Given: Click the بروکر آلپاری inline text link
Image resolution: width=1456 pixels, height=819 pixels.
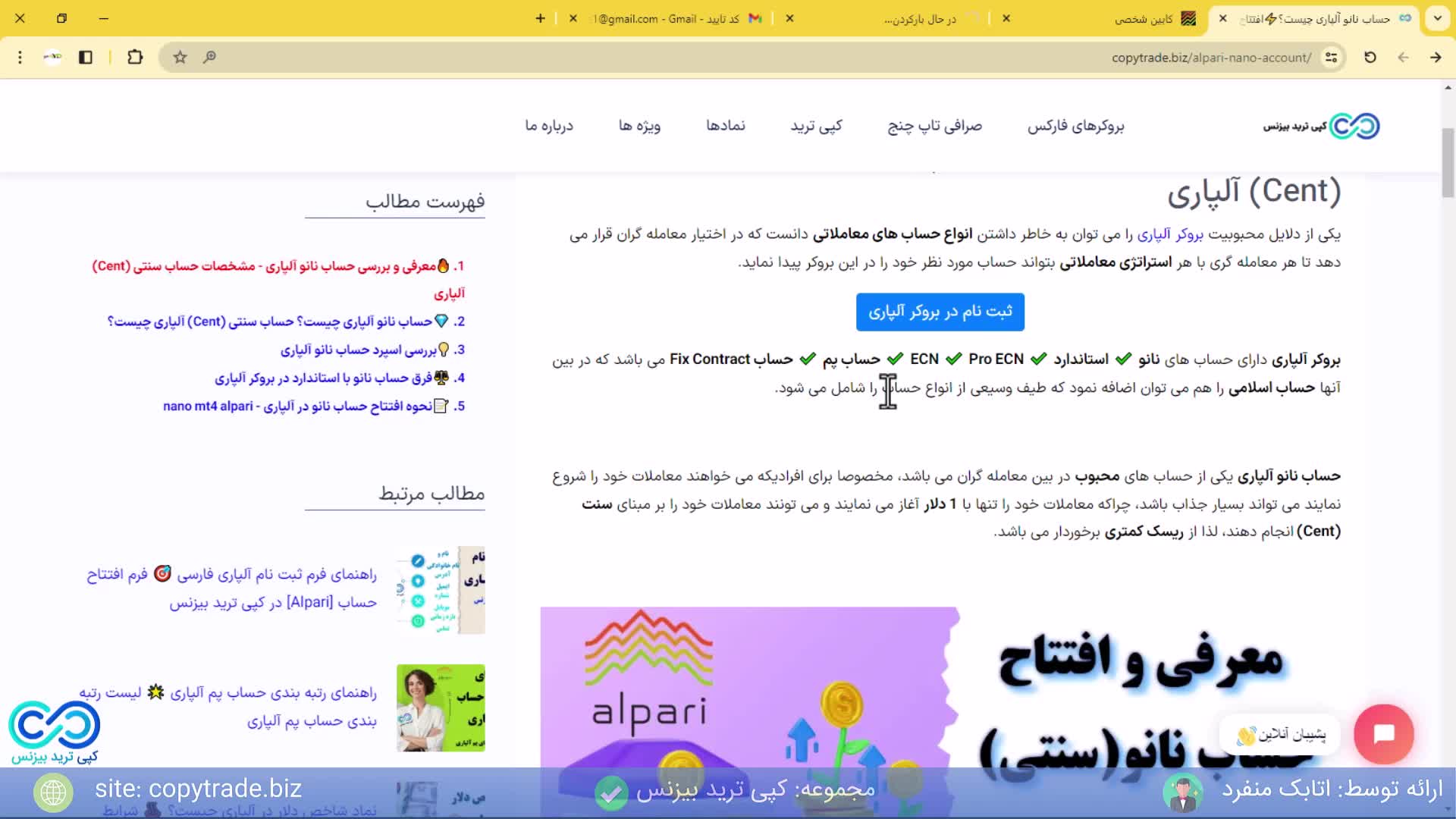Looking at the screenshot, I should tap(1169, 234).
